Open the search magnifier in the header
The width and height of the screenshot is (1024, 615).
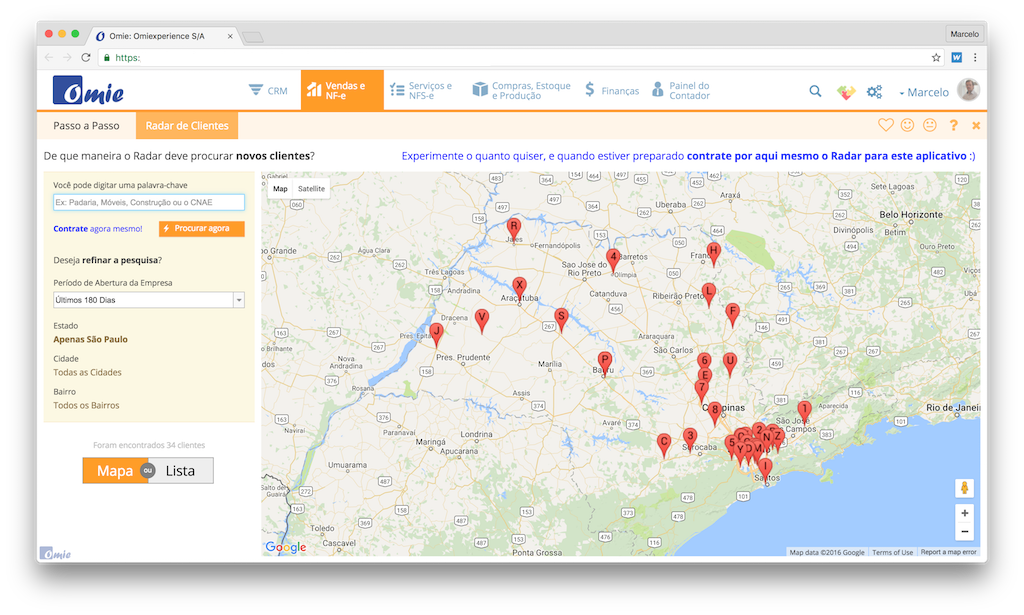click(x=815, y=91)
